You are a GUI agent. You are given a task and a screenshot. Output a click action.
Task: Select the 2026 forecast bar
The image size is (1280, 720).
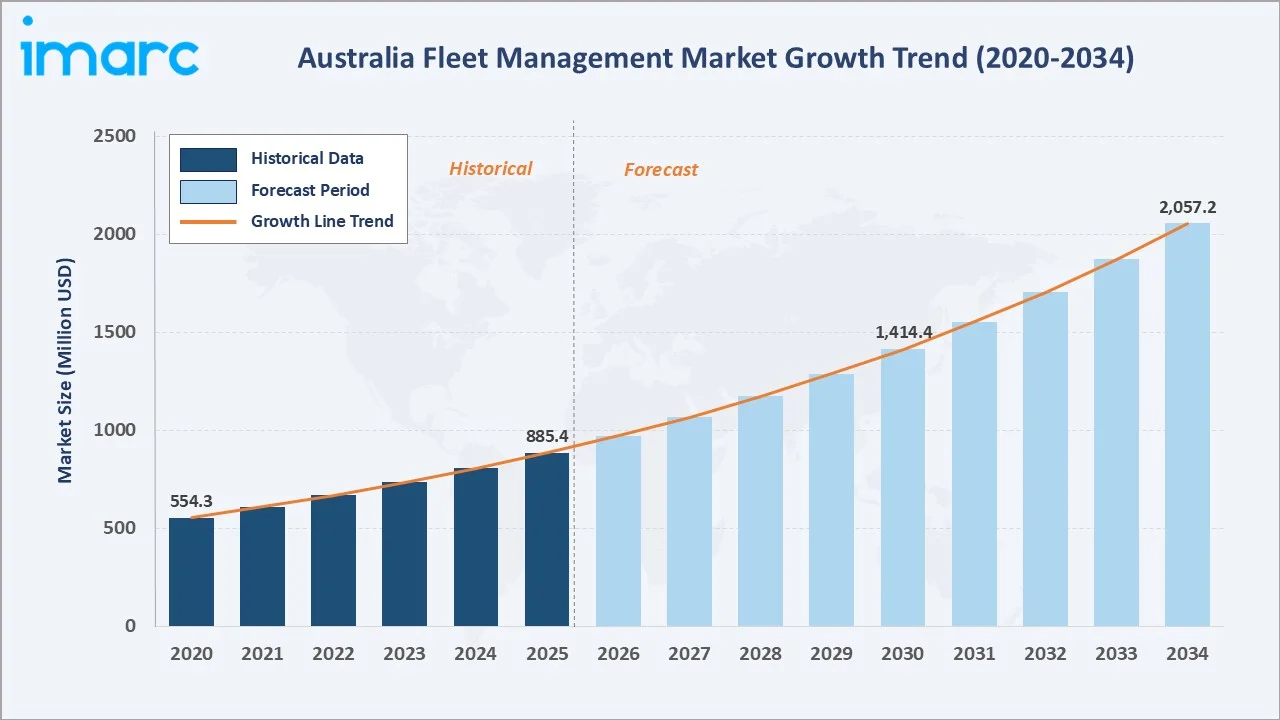click(x=618, y=531)
